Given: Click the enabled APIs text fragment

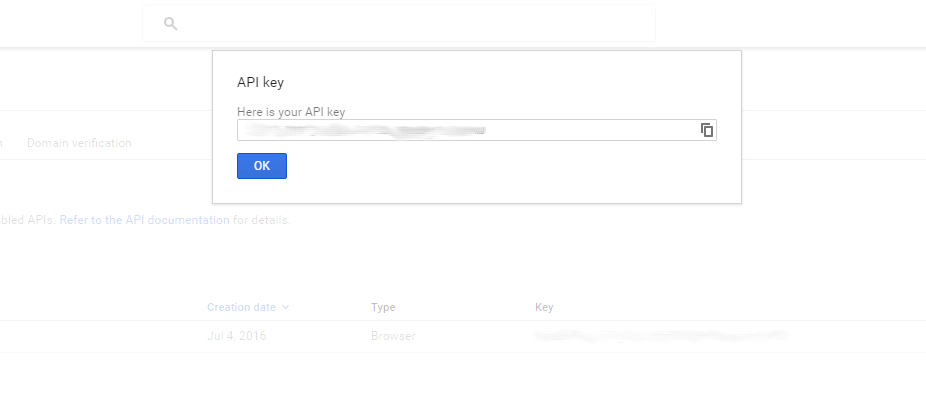Looking at the screenshot, I should click(28, 220).
